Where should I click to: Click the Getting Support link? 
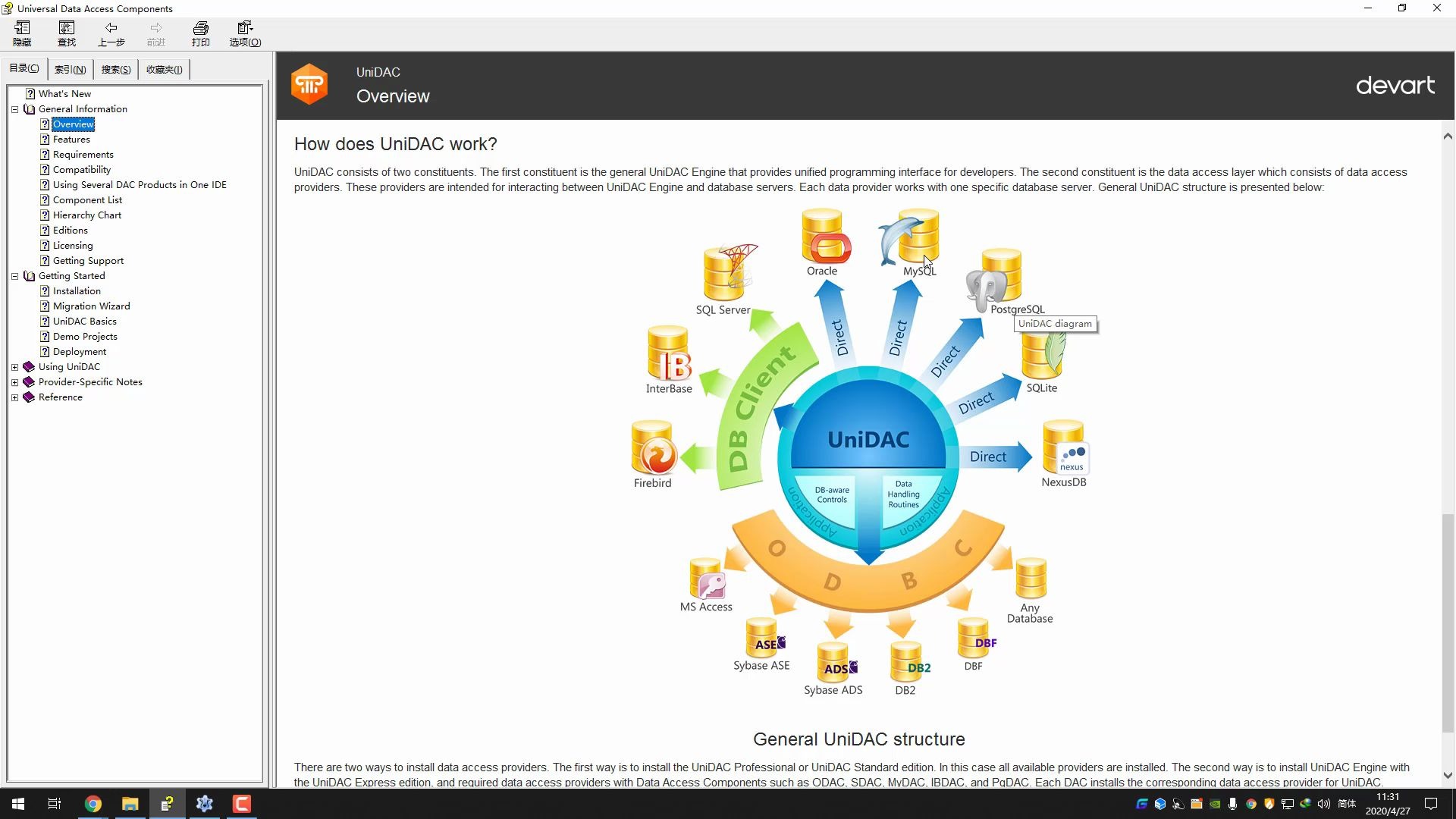(x=88, y=260)
